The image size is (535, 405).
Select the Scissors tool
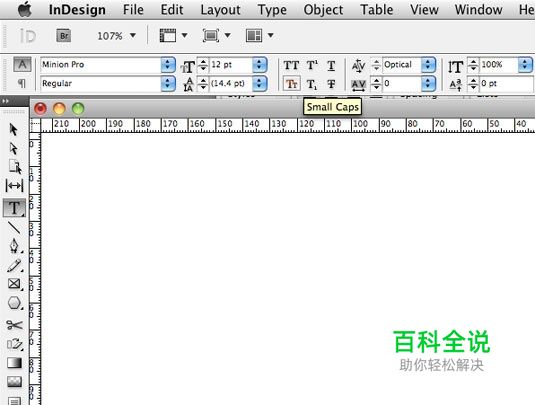tap(14, 325)
